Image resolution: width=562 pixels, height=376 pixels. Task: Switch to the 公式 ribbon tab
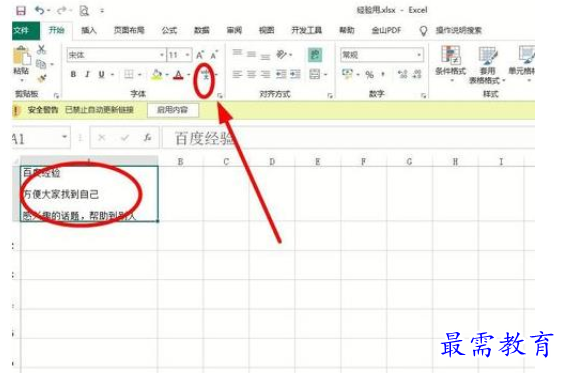169,30
